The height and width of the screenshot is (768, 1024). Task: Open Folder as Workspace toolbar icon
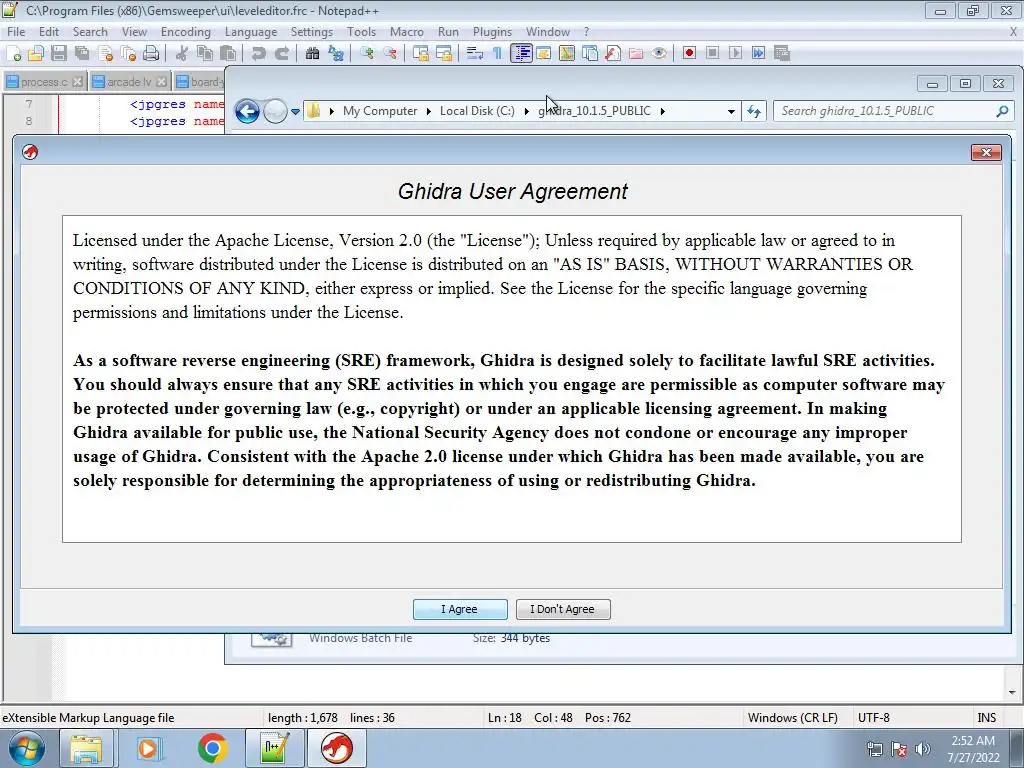(635, 54)
